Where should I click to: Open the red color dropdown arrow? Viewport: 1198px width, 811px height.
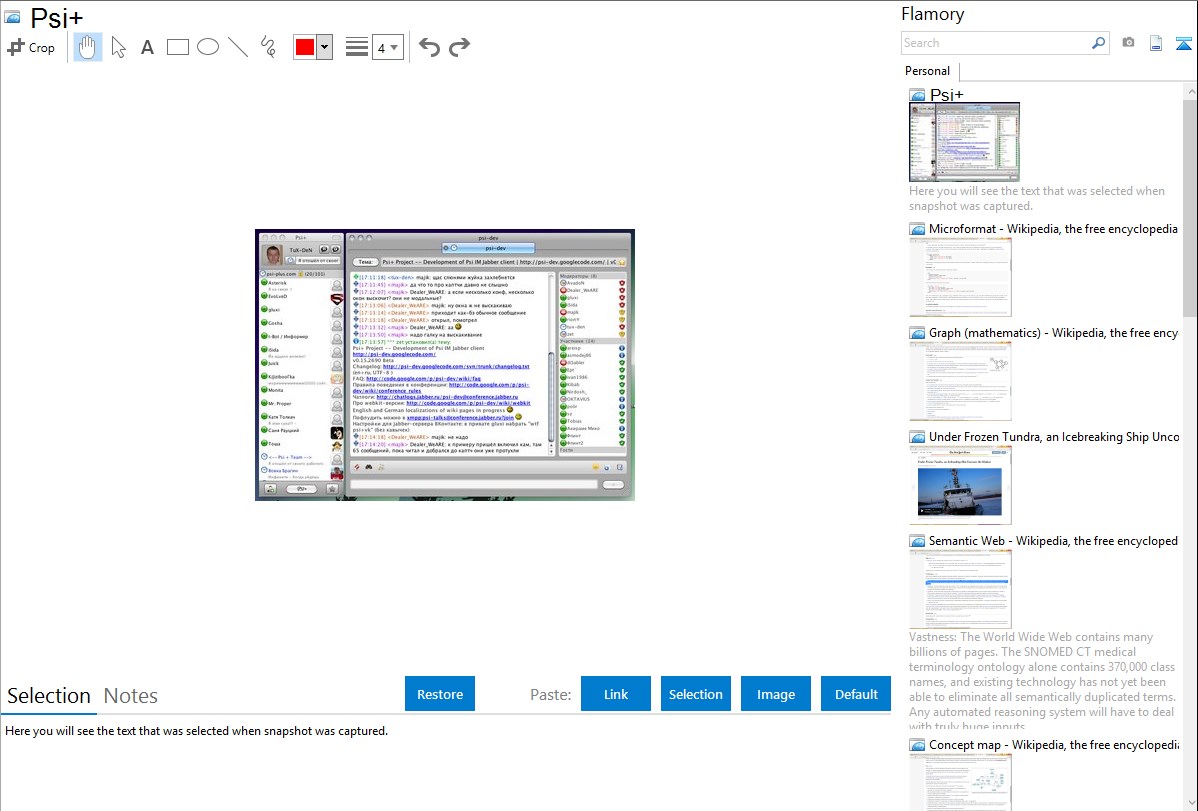pyautogui.click(x=324, y=47)
